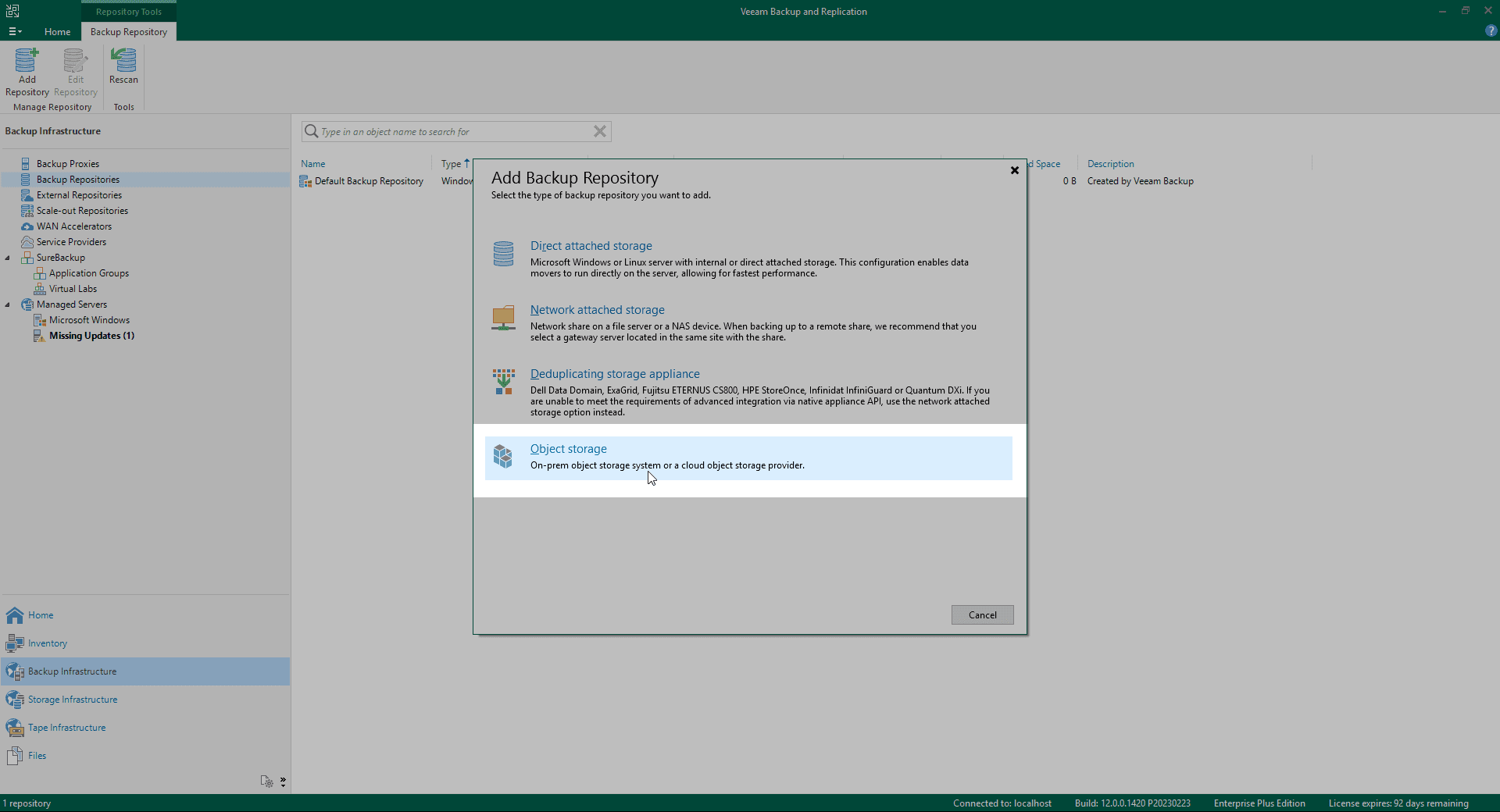Click the Object storage cube icon
This screenshot has width=1500, height=812.
tap(503, 457)
